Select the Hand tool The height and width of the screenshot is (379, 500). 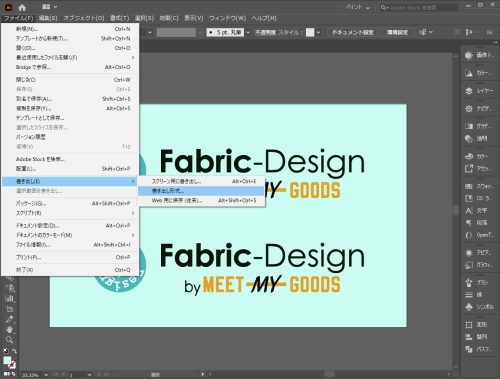(9, 330)
